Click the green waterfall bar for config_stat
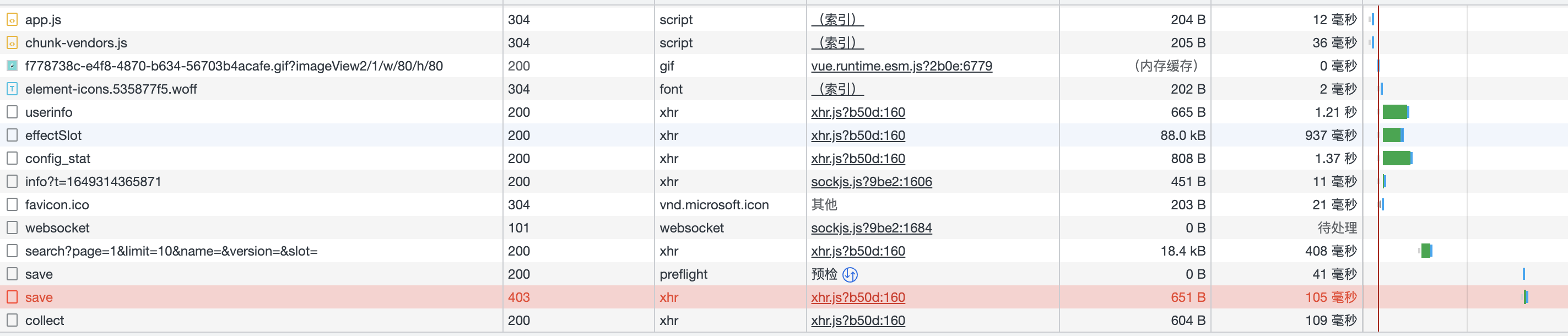Screen dimensions: 1568x336 point(1396,158)
